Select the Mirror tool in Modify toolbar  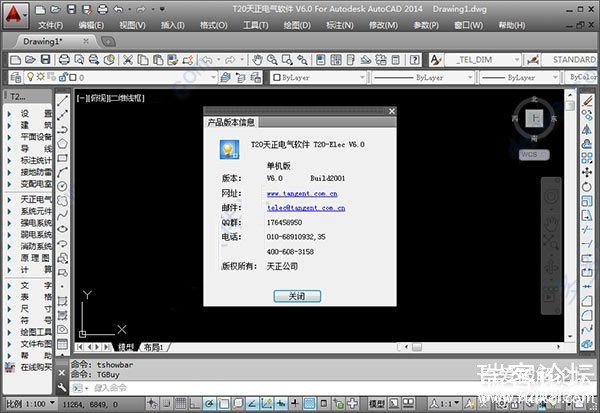[587, 129]
